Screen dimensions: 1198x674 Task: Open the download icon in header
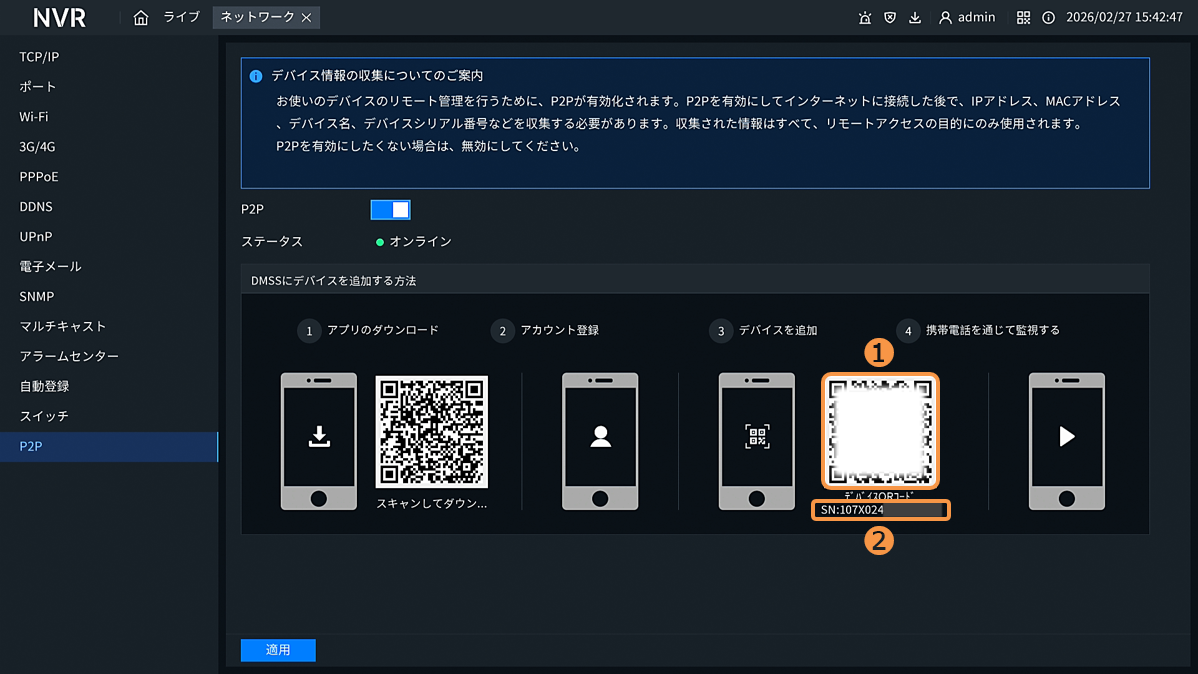(x=915, y=18)
